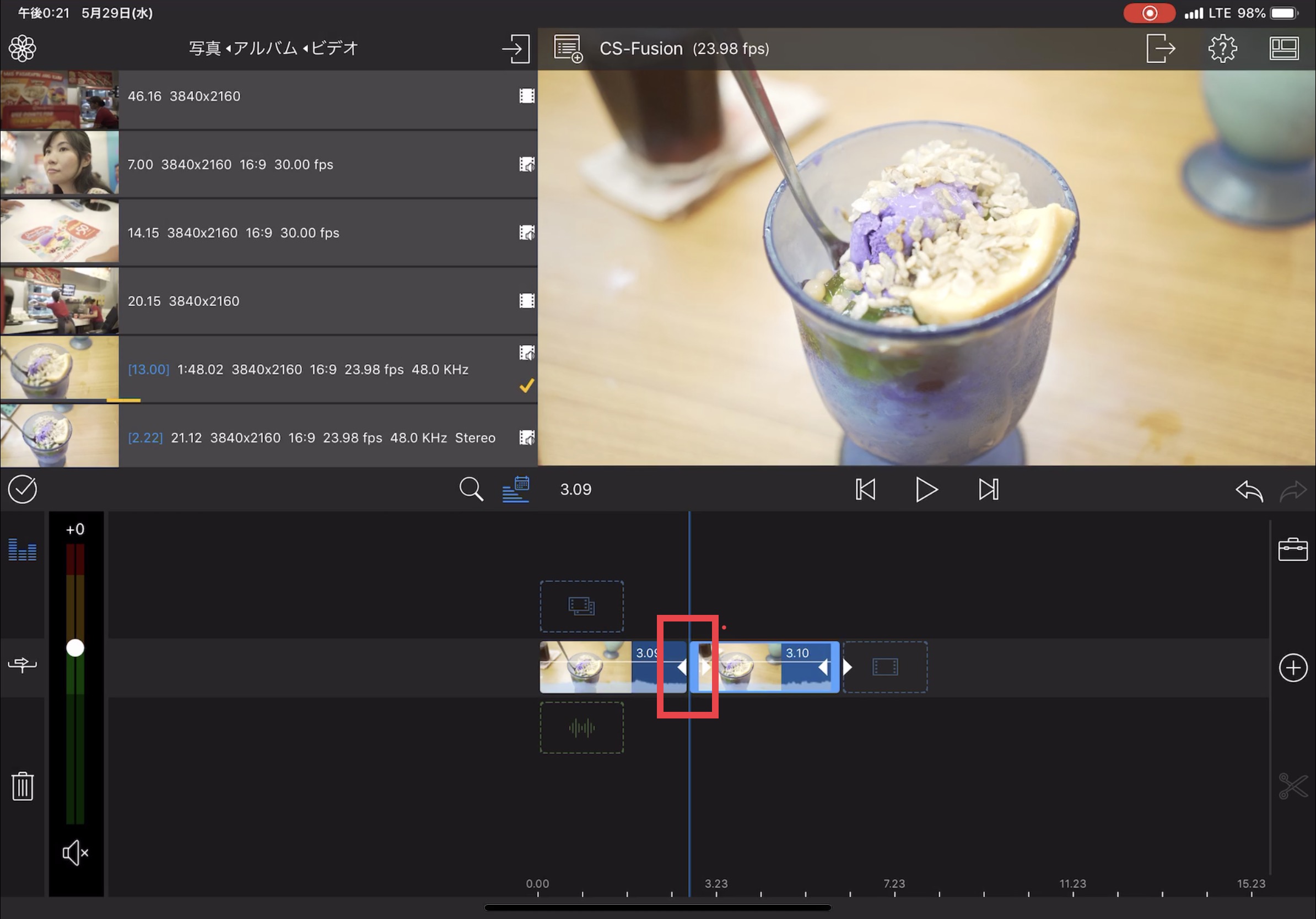Image resolution: width=1316 pixels, height=919 pixels.
Task: Select the 7.00 woman video thumbnail
Action: [x=60, y=163]
